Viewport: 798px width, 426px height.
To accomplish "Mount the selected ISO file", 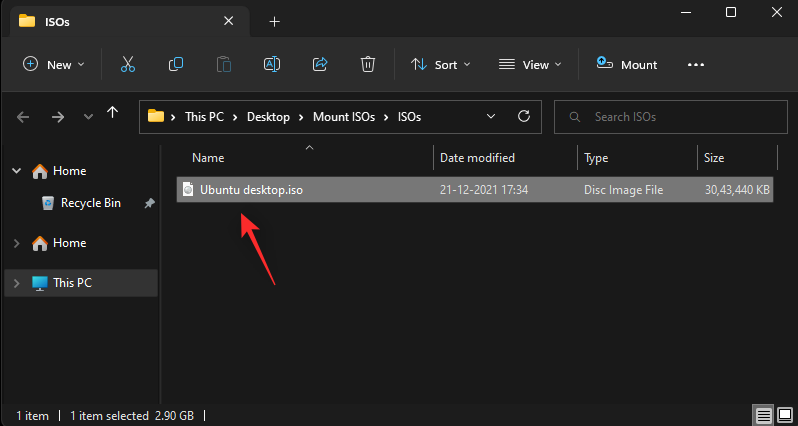I will pos(626,65).
